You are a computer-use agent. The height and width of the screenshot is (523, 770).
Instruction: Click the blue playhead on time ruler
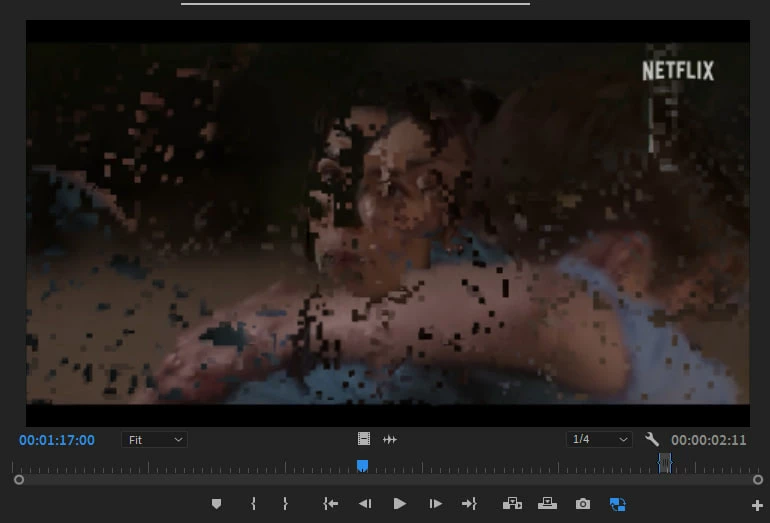[x=362, y=466]
